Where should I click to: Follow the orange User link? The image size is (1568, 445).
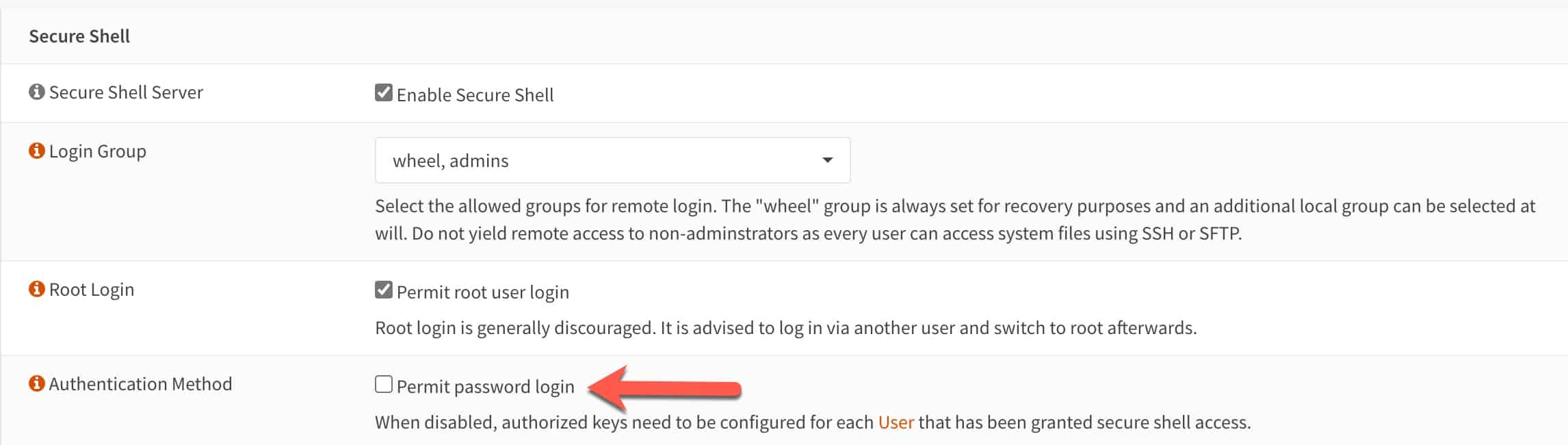(896, 422)
